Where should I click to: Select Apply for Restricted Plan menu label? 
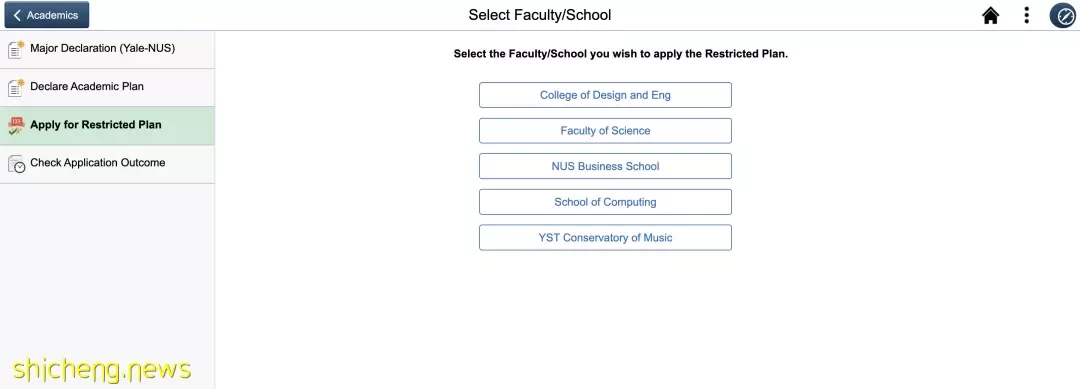(96, 125)
